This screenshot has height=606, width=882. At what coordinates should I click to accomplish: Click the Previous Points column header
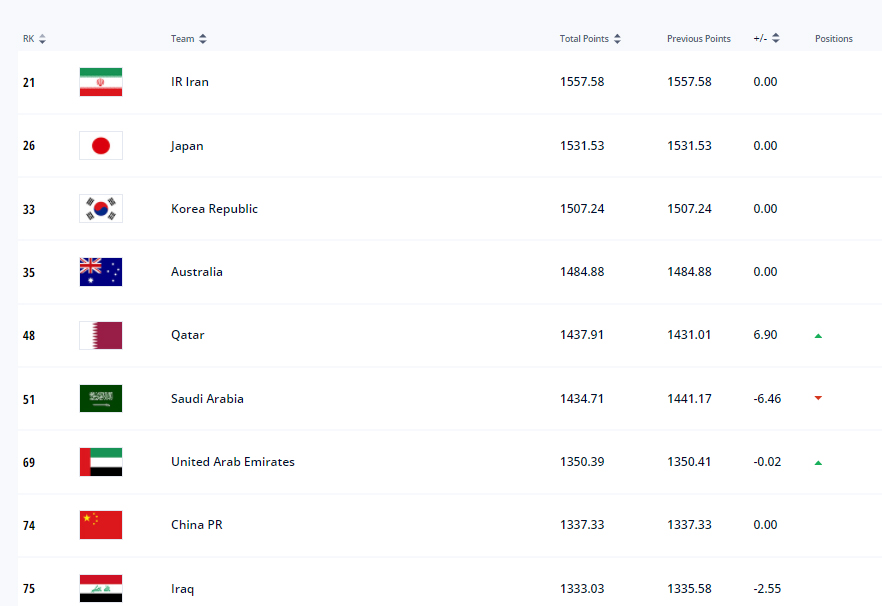tap(699, 39)
